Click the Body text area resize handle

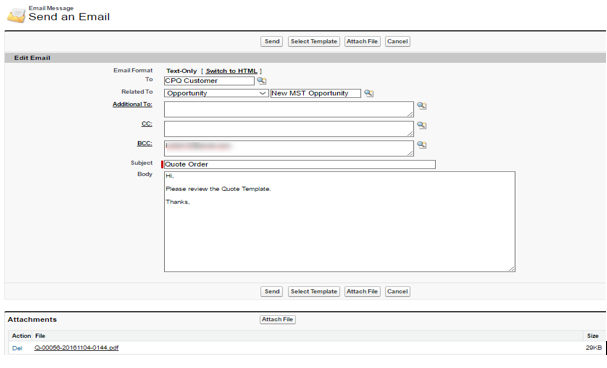512,269
